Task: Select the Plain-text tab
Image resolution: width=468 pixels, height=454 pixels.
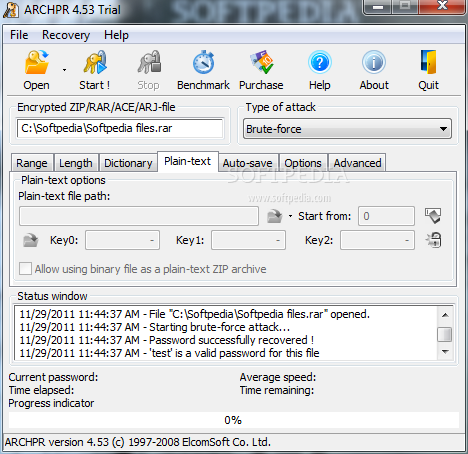Action: [188, 162]
